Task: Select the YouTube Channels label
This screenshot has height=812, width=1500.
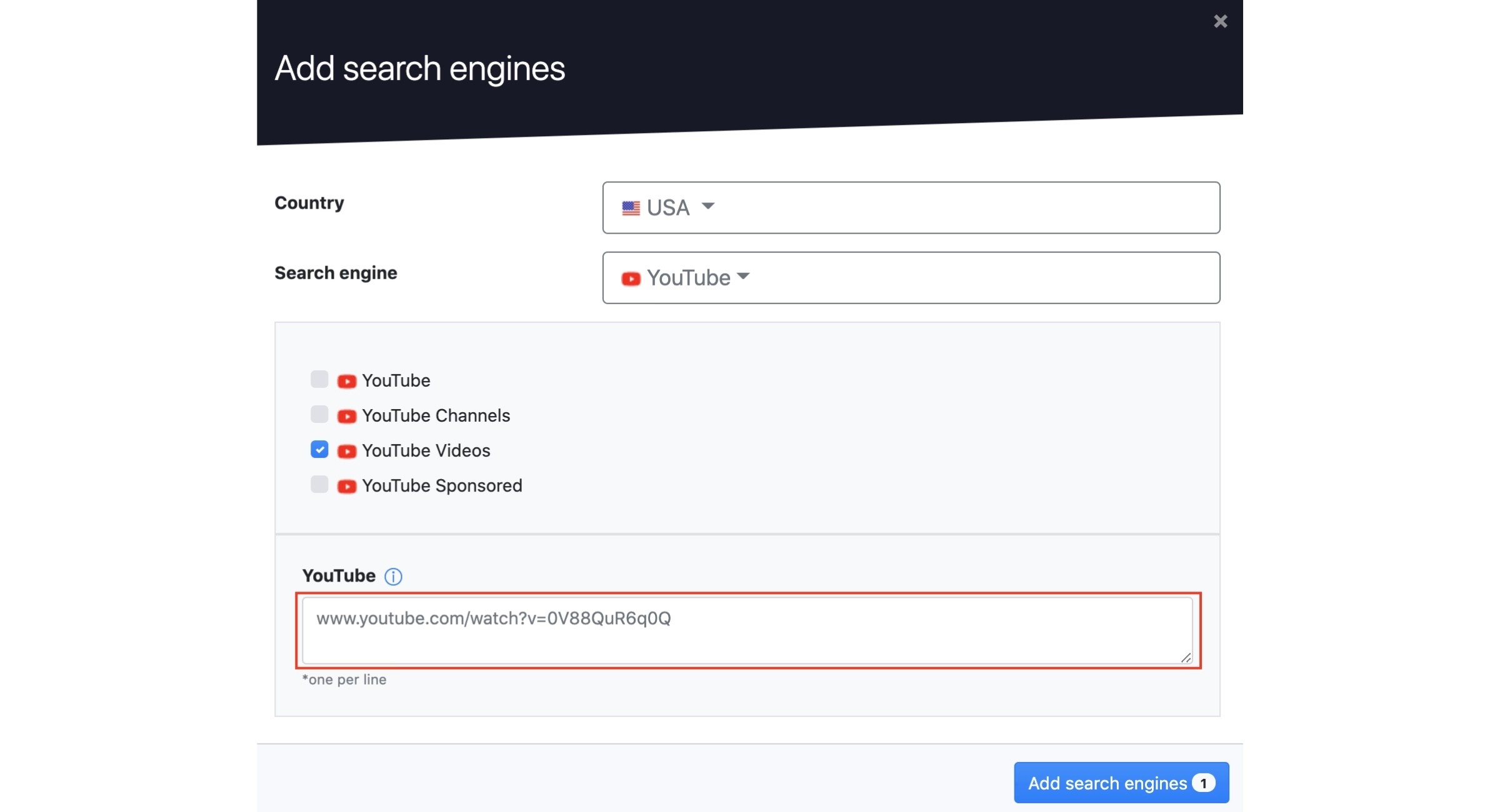Action: [x=436, y=415]
